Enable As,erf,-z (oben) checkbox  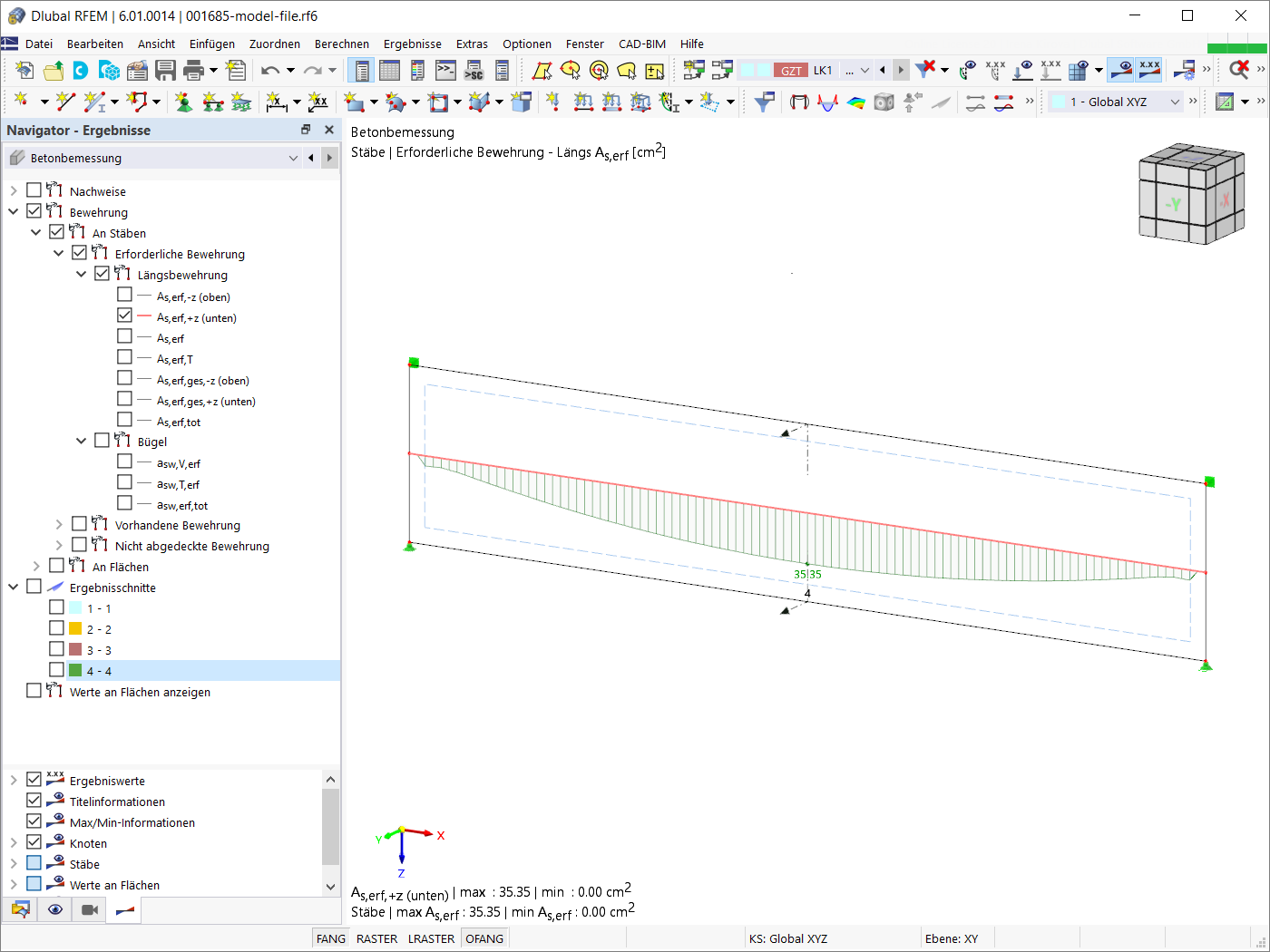pos(124,295)
